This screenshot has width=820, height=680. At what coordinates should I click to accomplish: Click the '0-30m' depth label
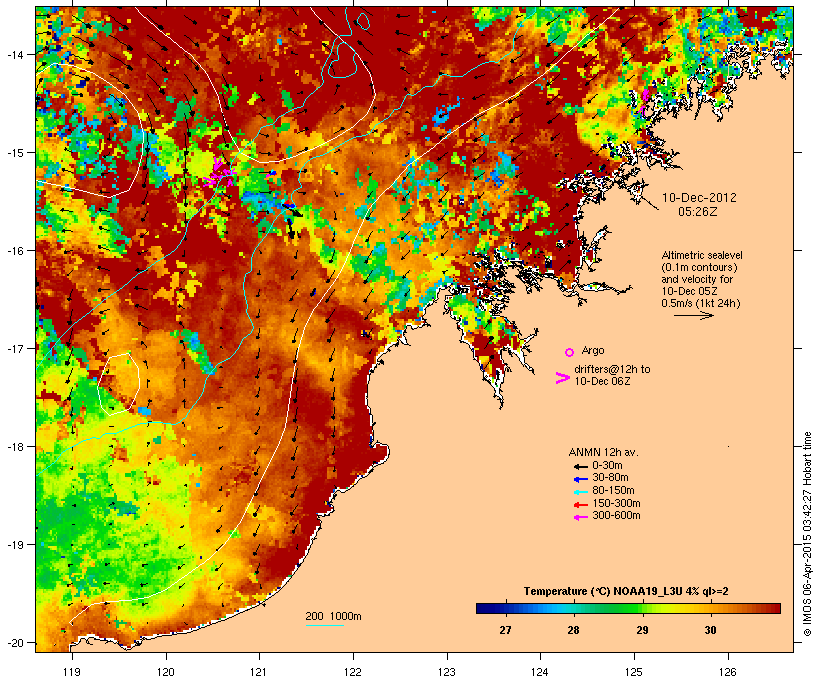coord(607,466)
